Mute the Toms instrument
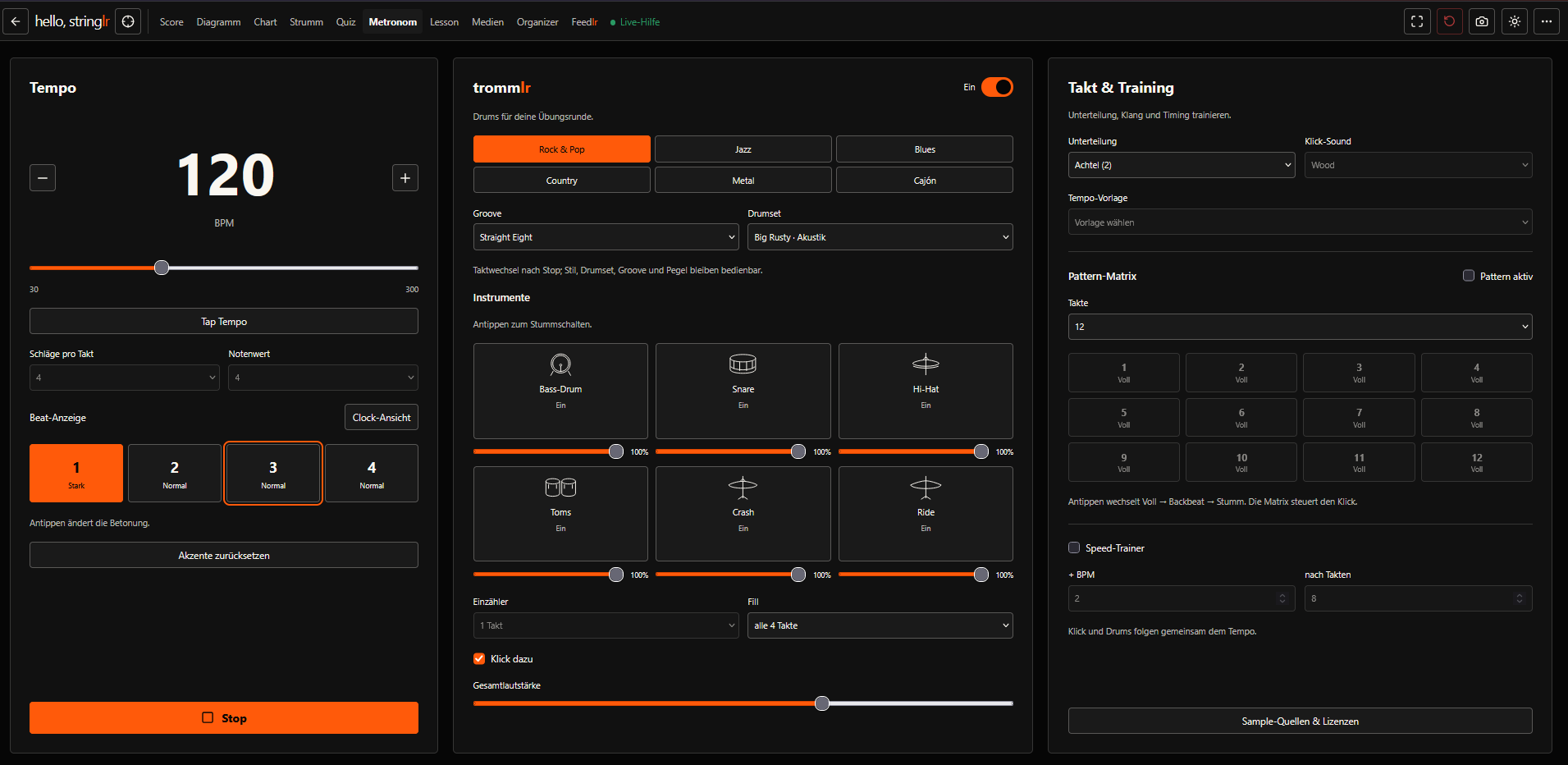The image size is (1568, 765). (x=560, y=514)
